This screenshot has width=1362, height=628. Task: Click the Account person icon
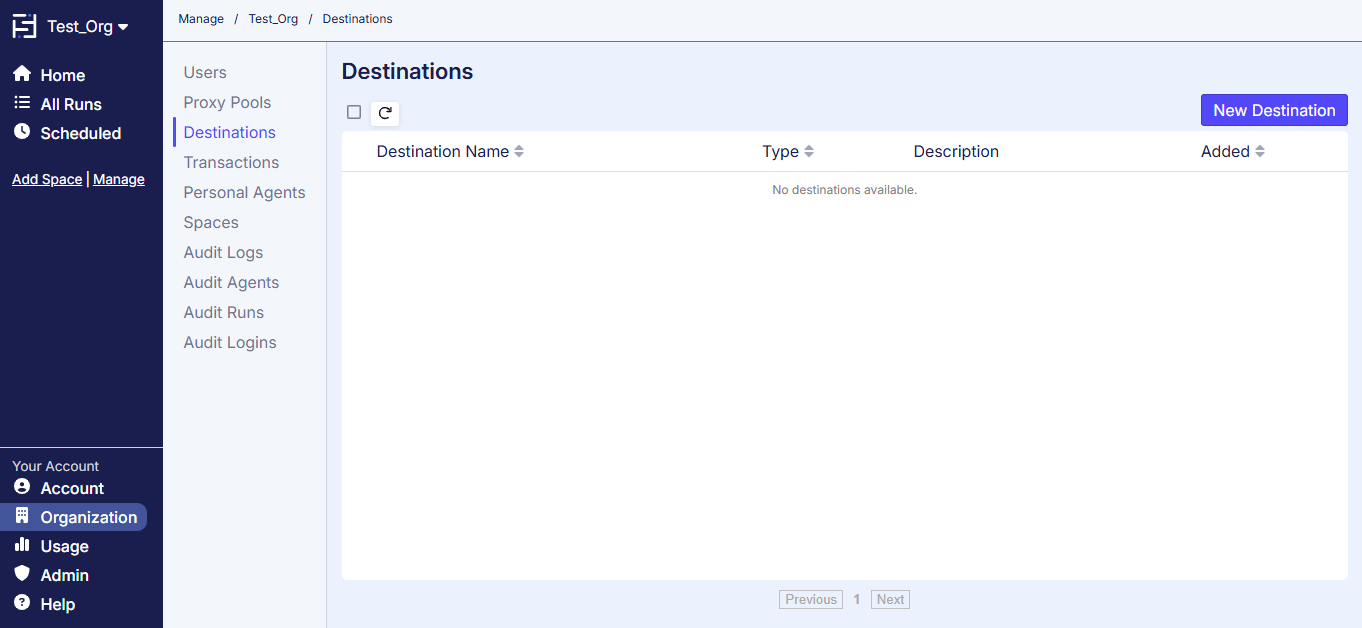(22, 487)
